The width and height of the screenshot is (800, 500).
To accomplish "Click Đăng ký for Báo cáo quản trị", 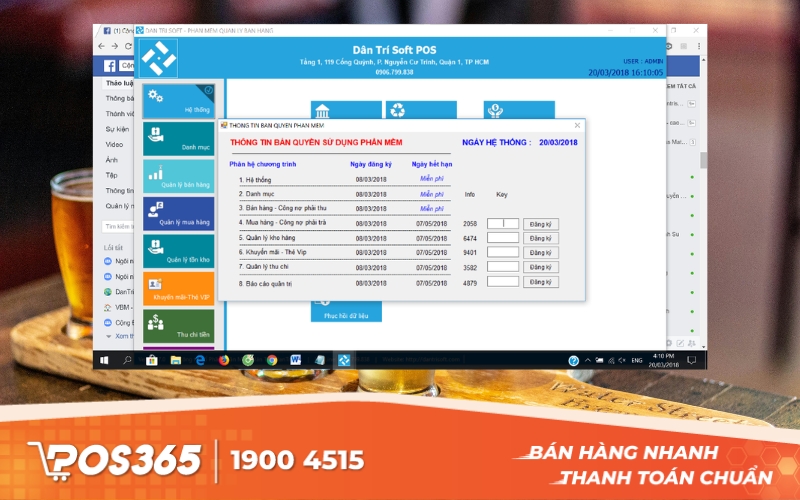I will point(541,282).
